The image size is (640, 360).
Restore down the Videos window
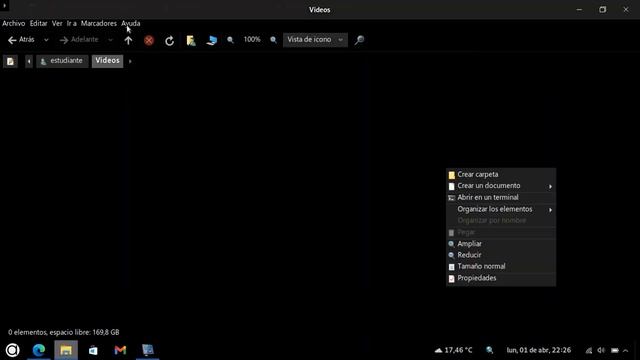(x=602, y=9)
